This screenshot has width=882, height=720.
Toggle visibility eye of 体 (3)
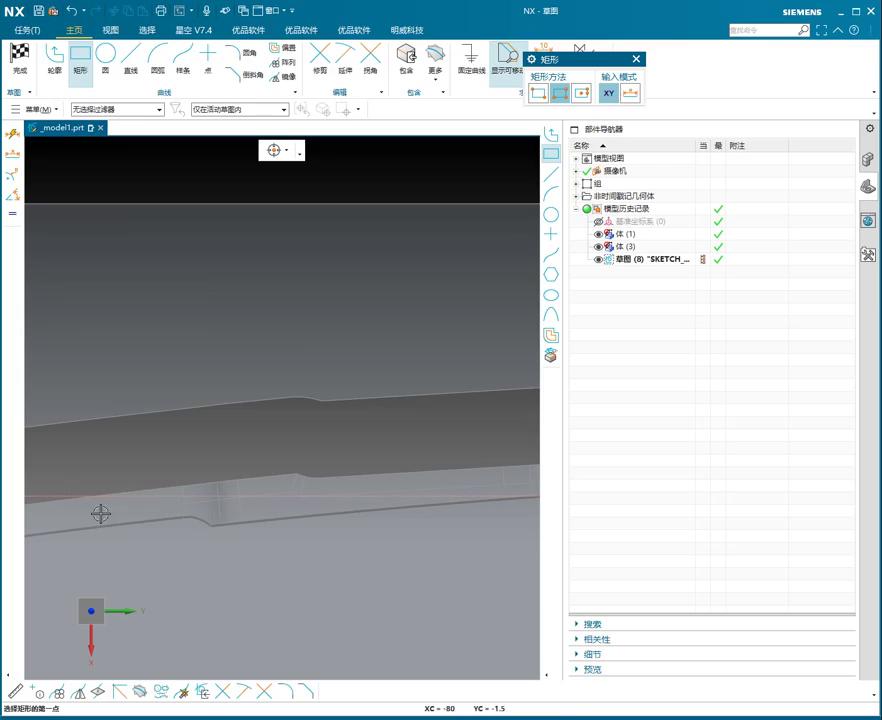599,246
